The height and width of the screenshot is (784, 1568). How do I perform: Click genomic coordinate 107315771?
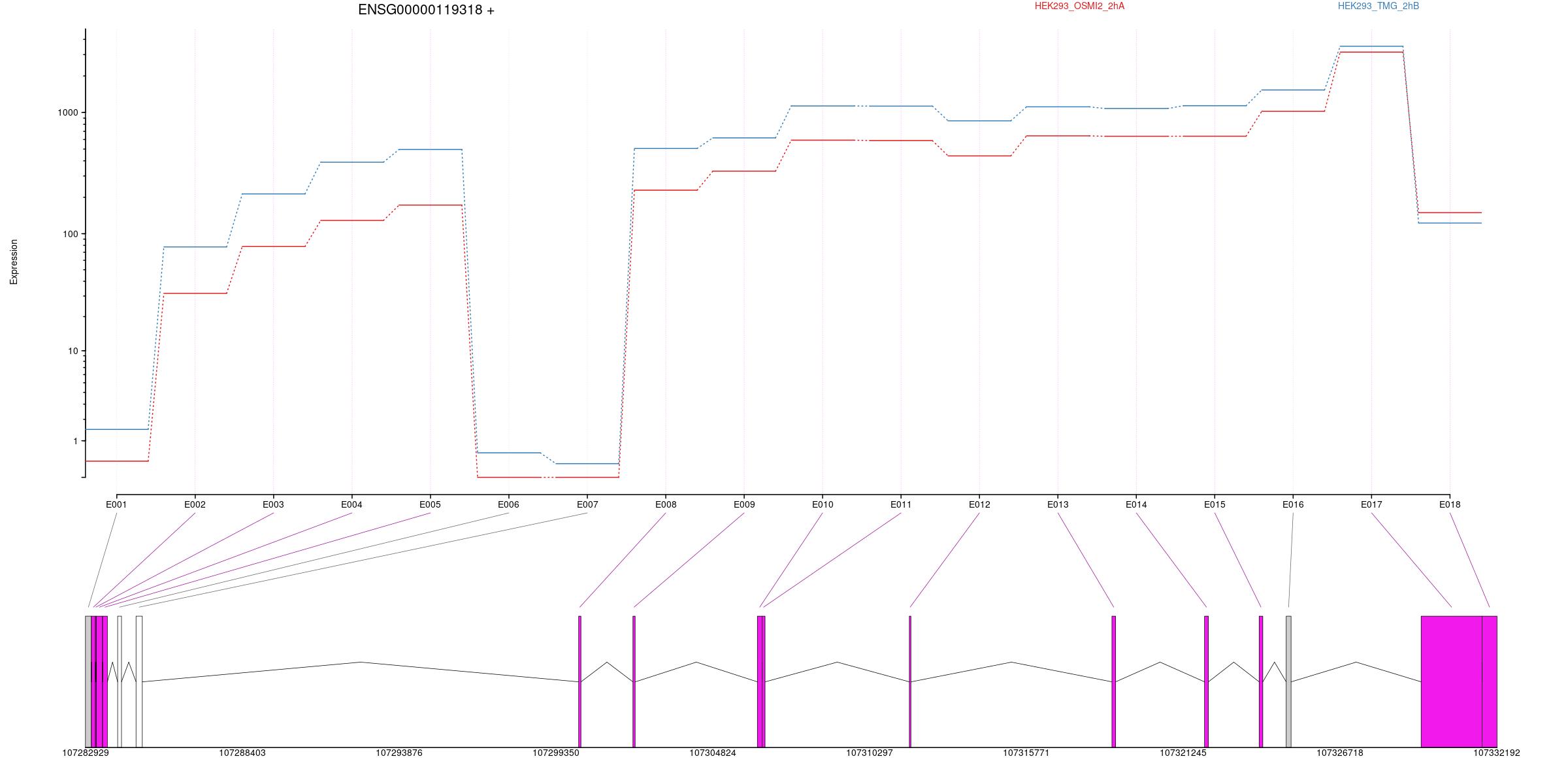[x=1026, y=753]
